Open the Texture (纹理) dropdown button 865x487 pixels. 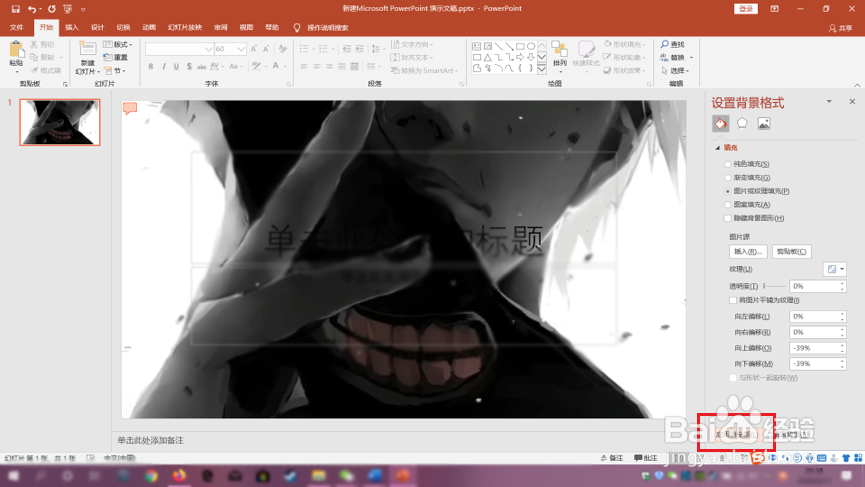pyautogui.click(x=835, y=269)
